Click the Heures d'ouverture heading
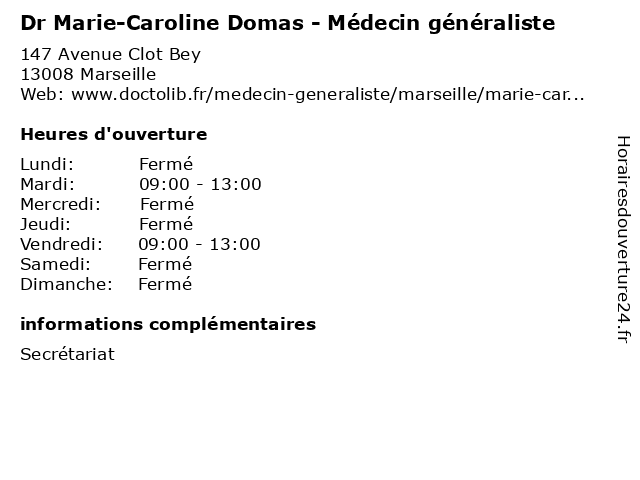 (114, 134)
